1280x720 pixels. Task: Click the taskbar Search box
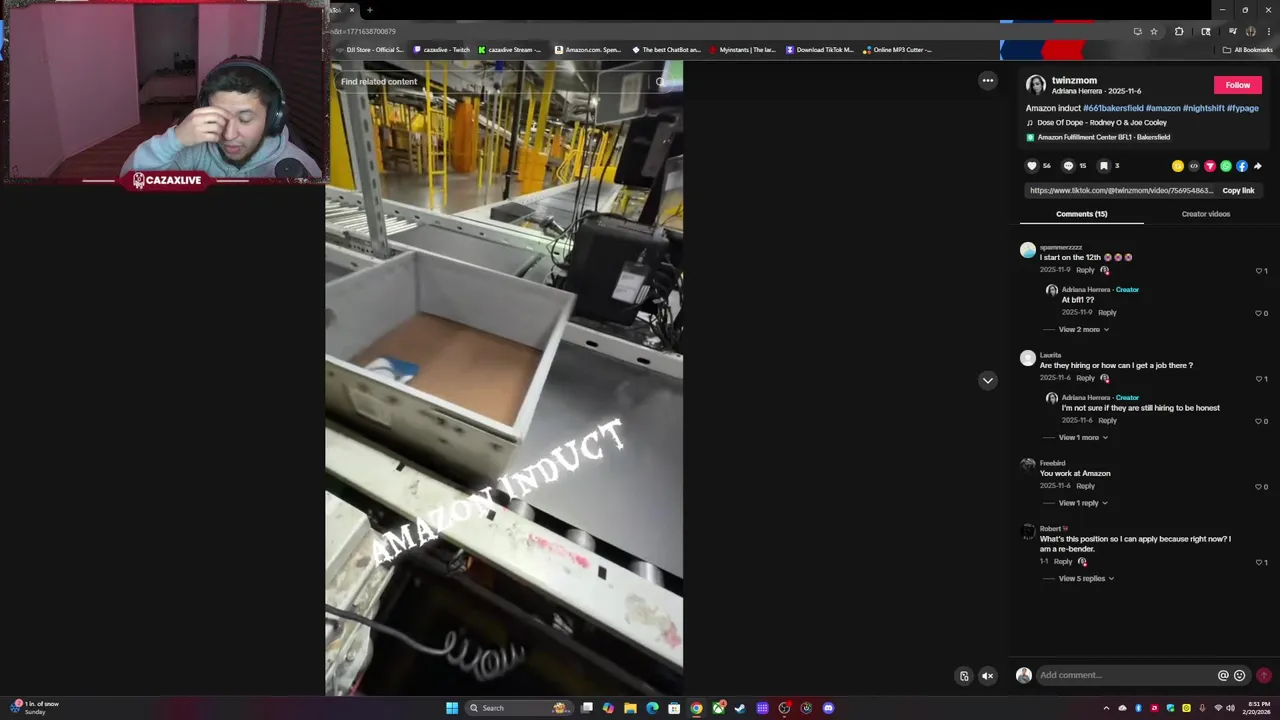[520, 708]
